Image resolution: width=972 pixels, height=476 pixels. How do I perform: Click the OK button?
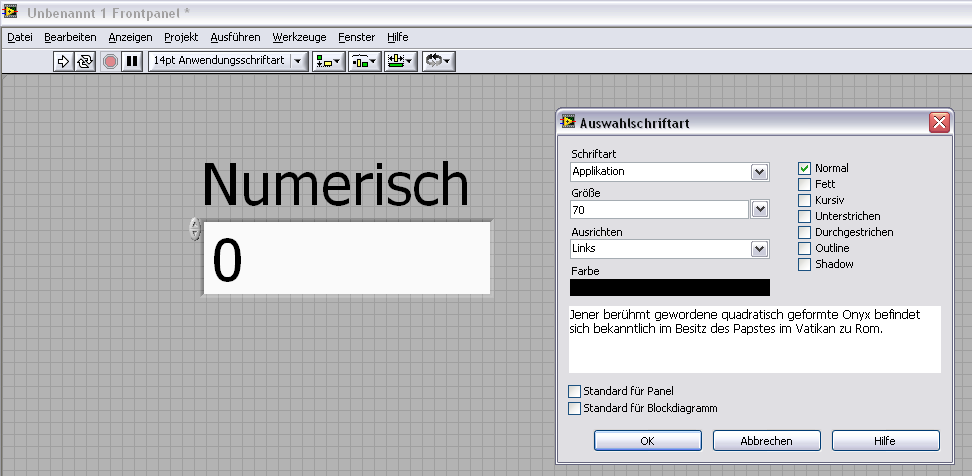[648, 441]
